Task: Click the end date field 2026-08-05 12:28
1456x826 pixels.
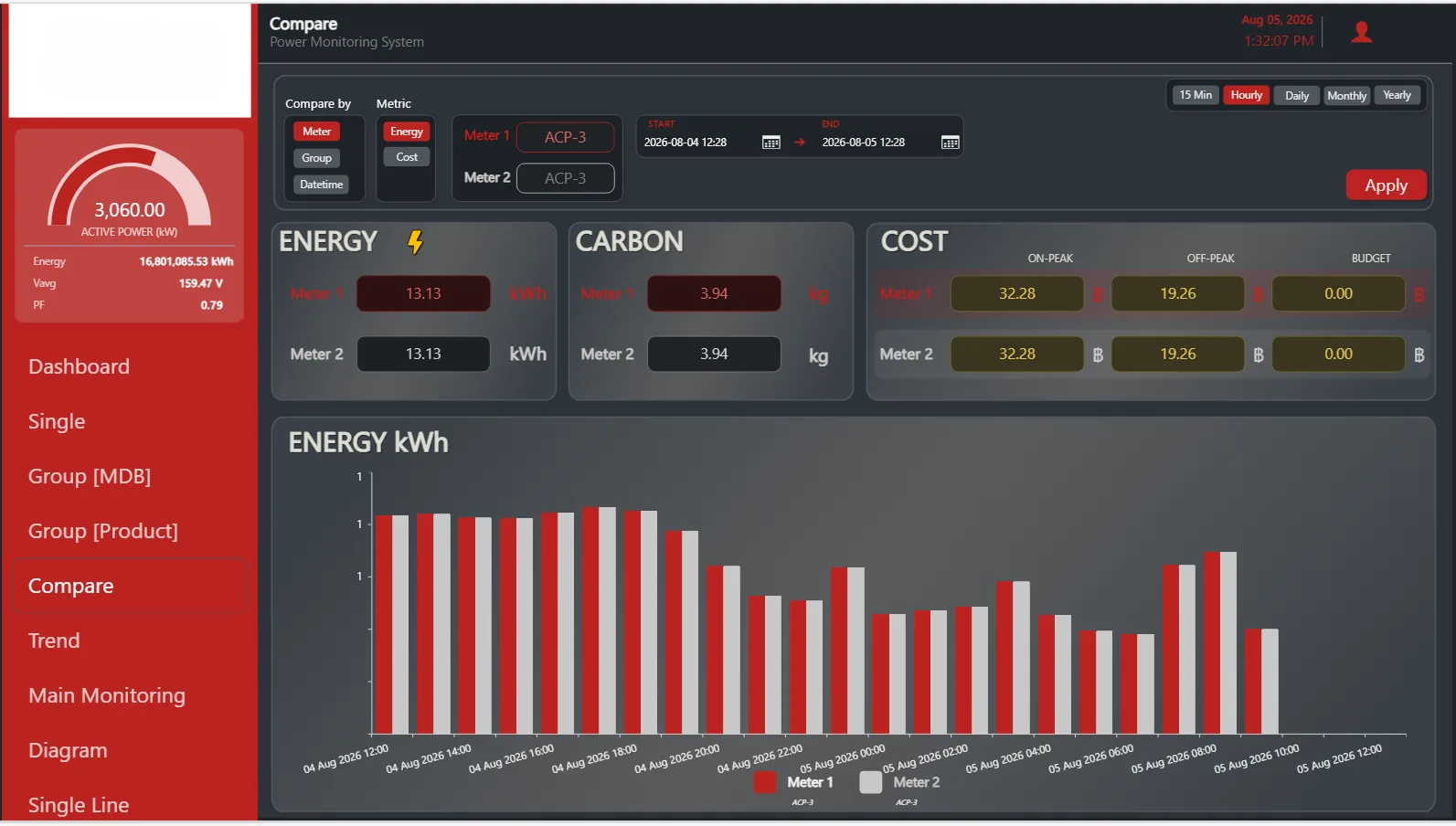Action: [864, 143]
